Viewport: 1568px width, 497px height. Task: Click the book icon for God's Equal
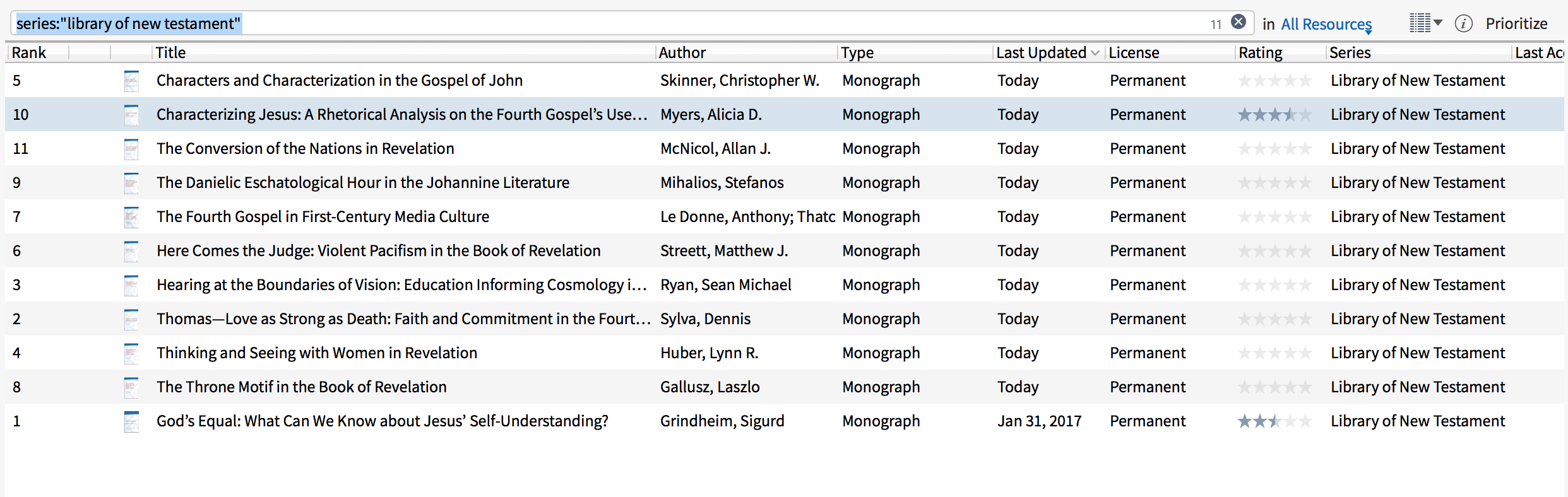pyautogui.click(x=131, y=421)
